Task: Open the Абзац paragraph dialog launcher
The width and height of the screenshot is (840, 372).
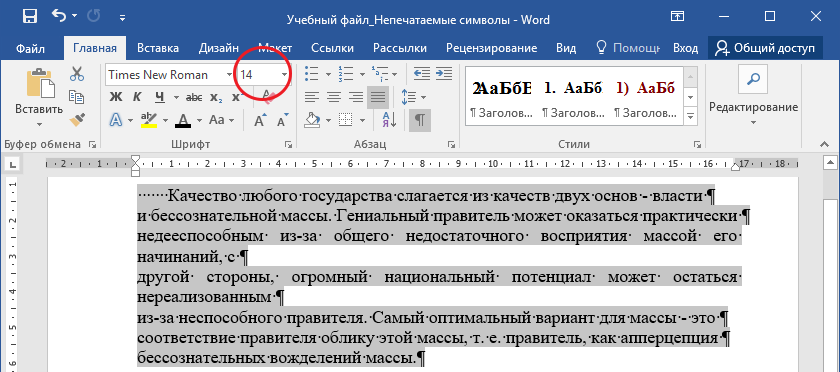Action: [x=451, y=144]
